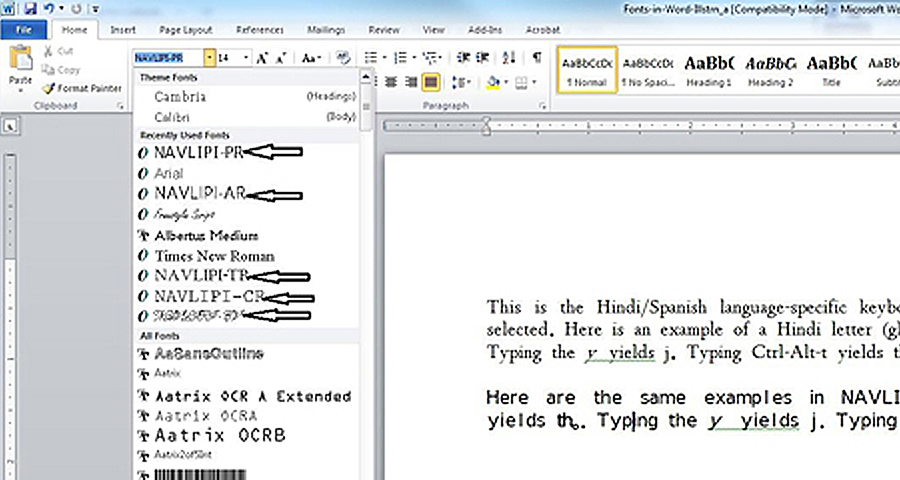Select Aatrix OCR A Extended font

click(247, 396)
